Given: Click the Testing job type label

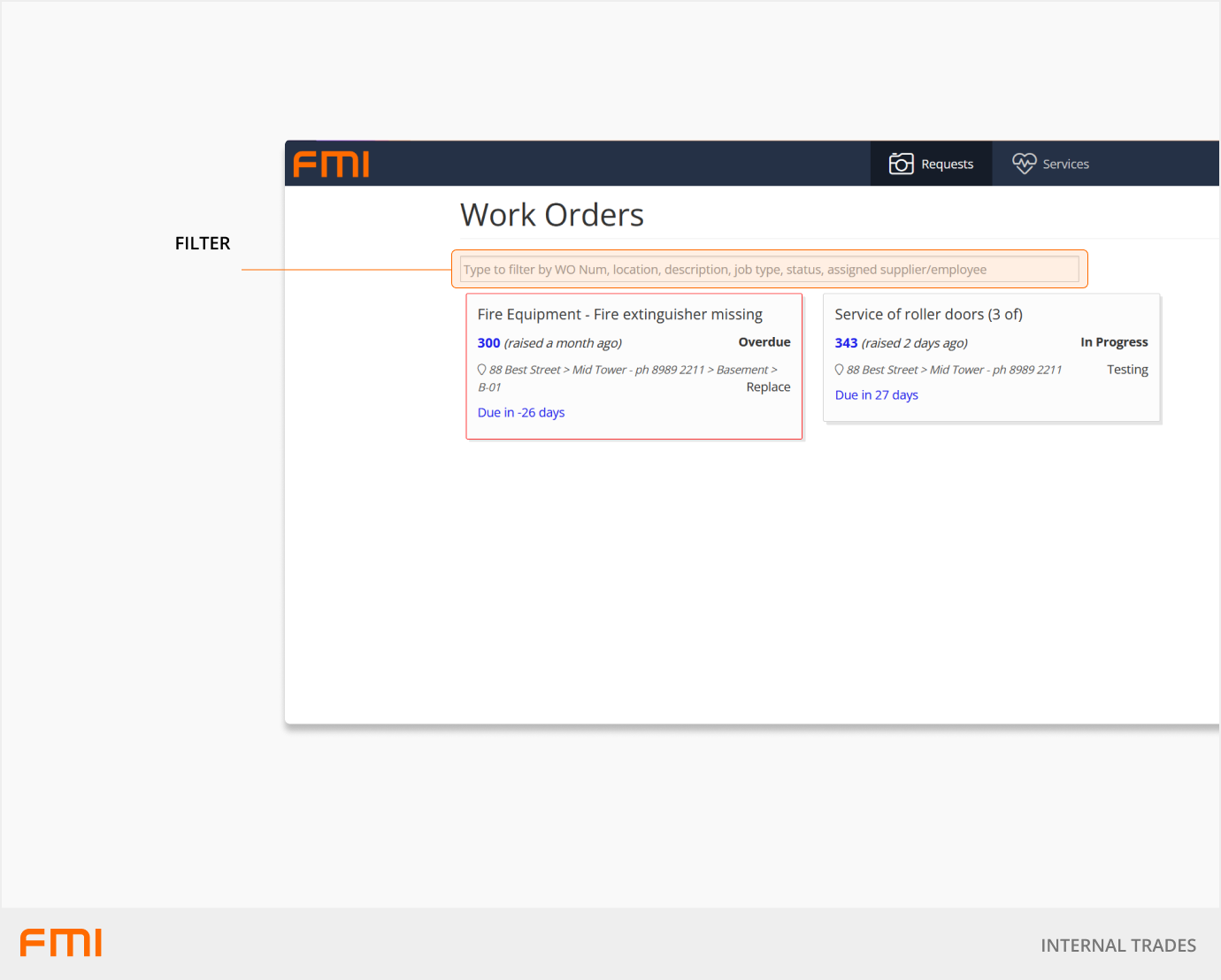Looking at the screenshot, I should 1127,370.
